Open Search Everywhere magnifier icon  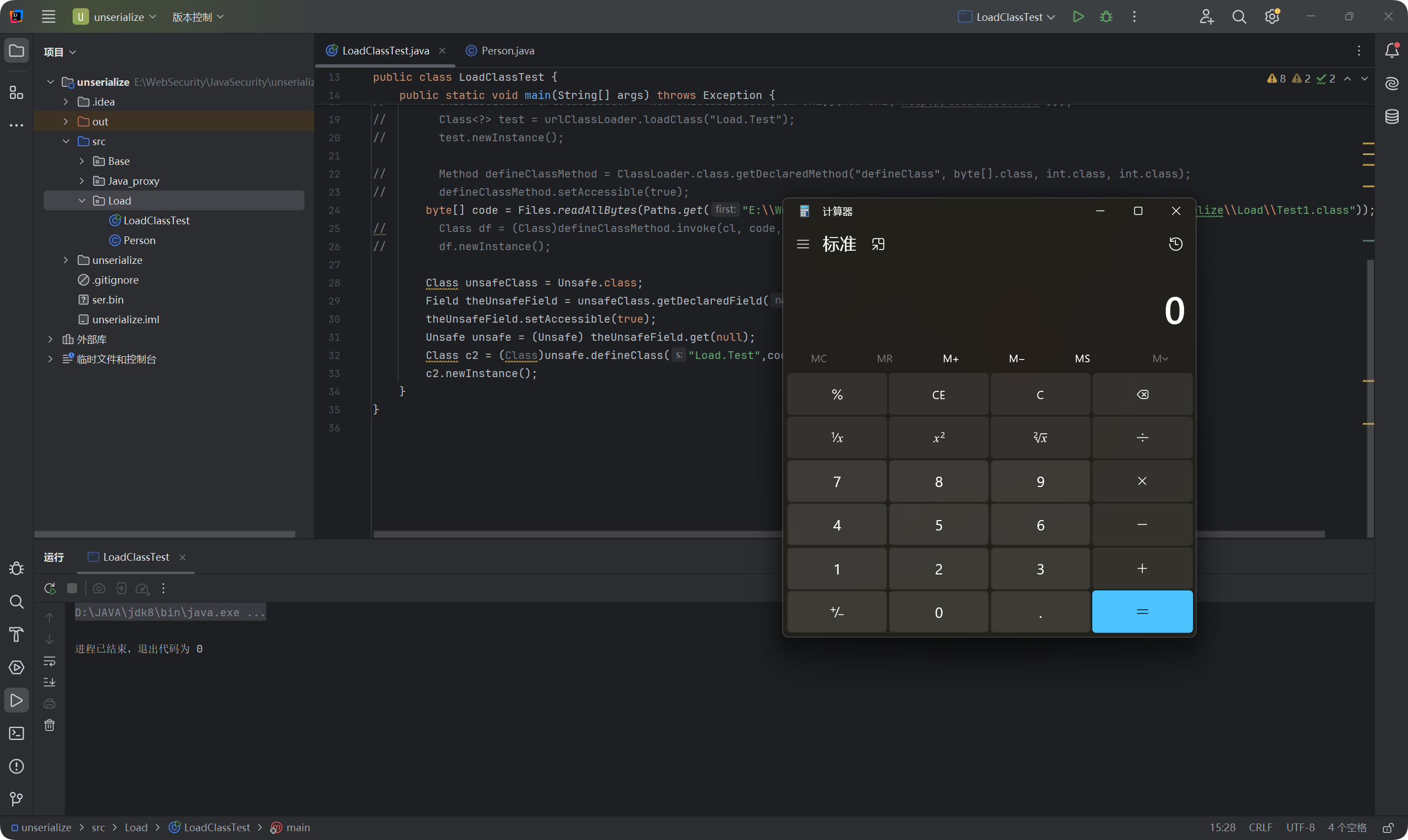(1239, 17)
